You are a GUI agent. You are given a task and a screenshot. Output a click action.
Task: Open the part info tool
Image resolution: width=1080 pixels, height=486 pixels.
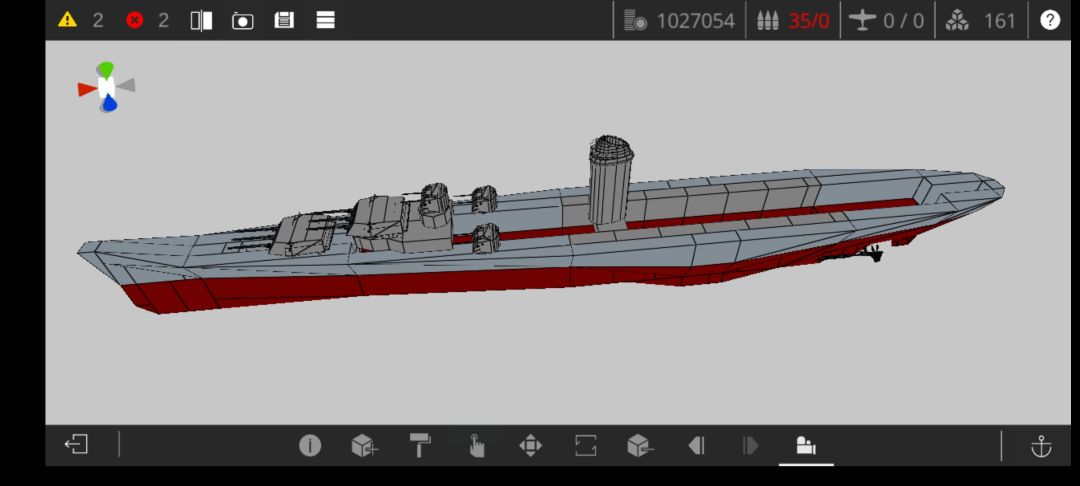(310, 445)
